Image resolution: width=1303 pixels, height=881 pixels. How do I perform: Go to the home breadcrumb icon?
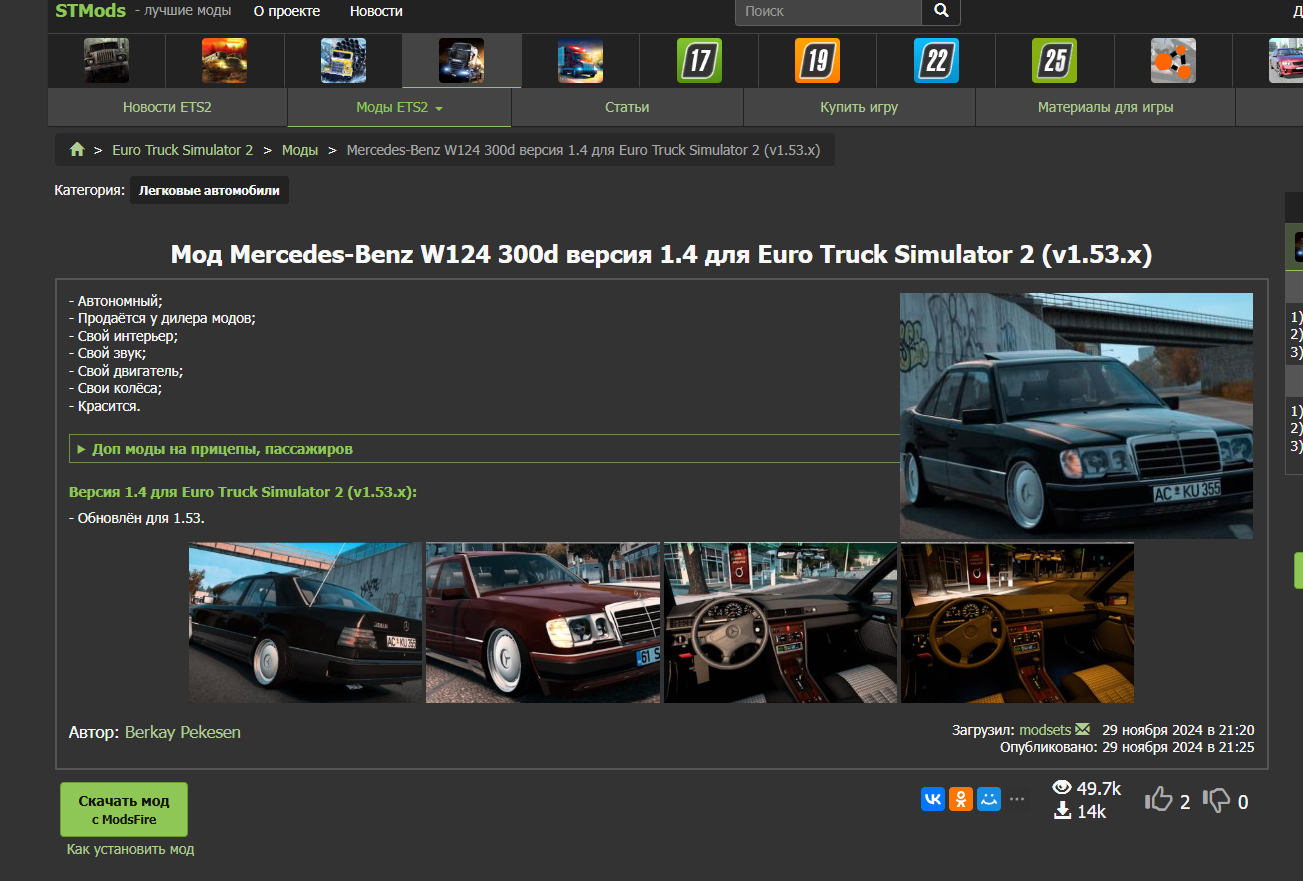point(77,150)
